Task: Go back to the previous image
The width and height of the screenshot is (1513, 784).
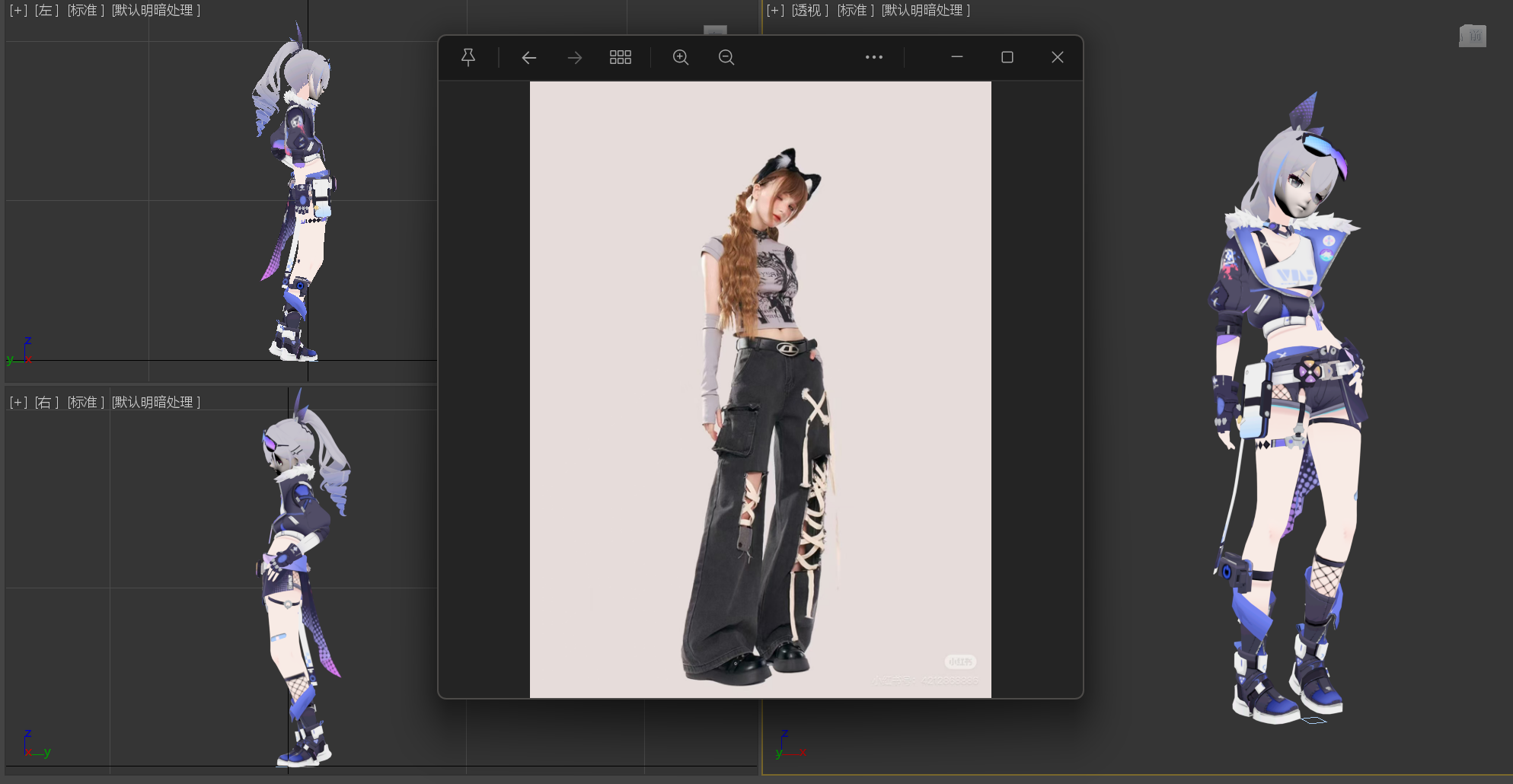Action: point(529,57)
